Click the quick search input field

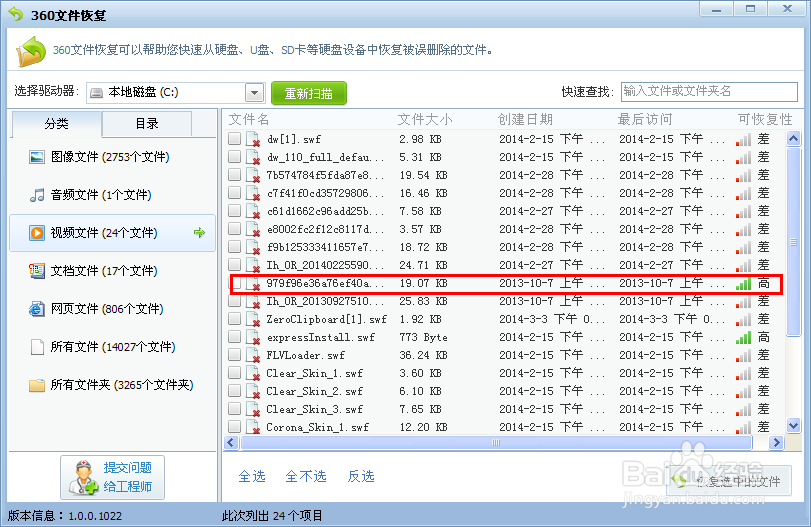tap(709, 92)
